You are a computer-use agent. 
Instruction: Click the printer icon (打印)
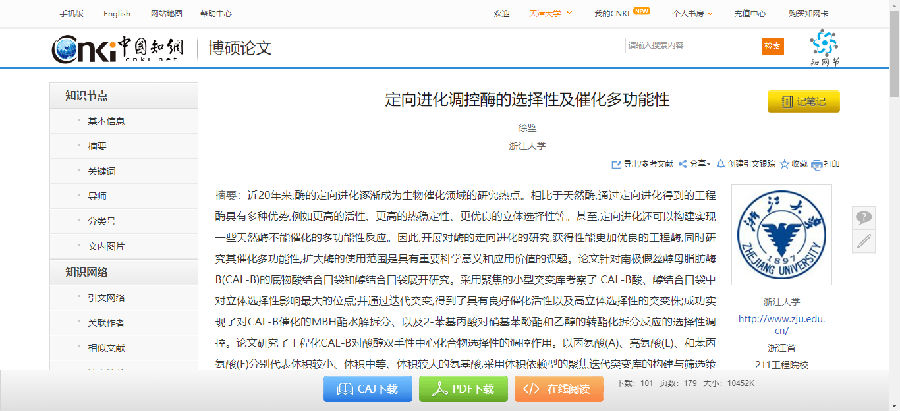(x=817, y=165)
